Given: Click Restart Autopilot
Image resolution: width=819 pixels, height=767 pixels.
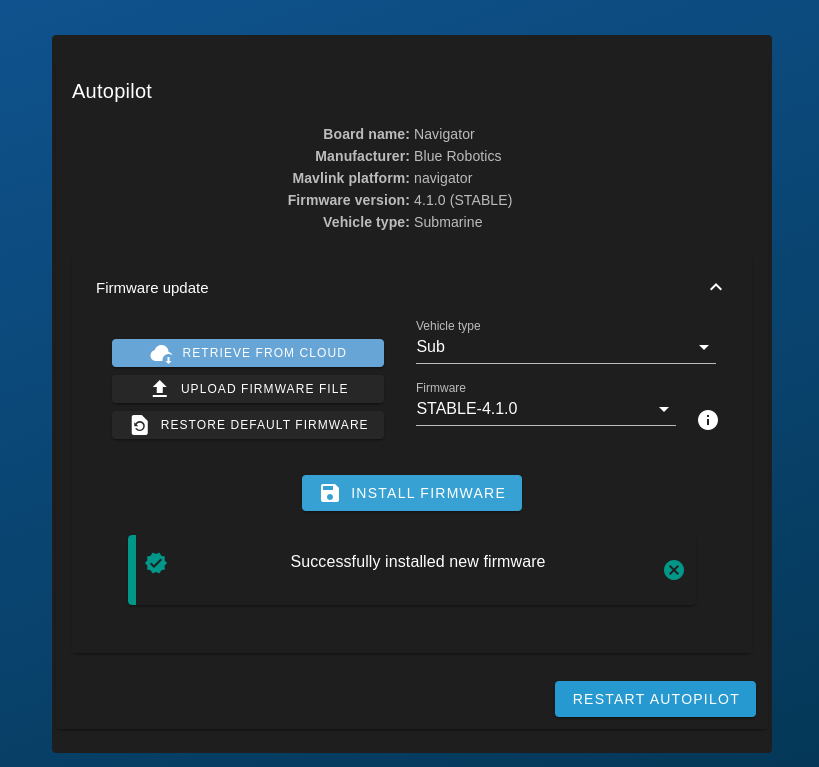Looking at the screenshot, I should coord(655,699).
